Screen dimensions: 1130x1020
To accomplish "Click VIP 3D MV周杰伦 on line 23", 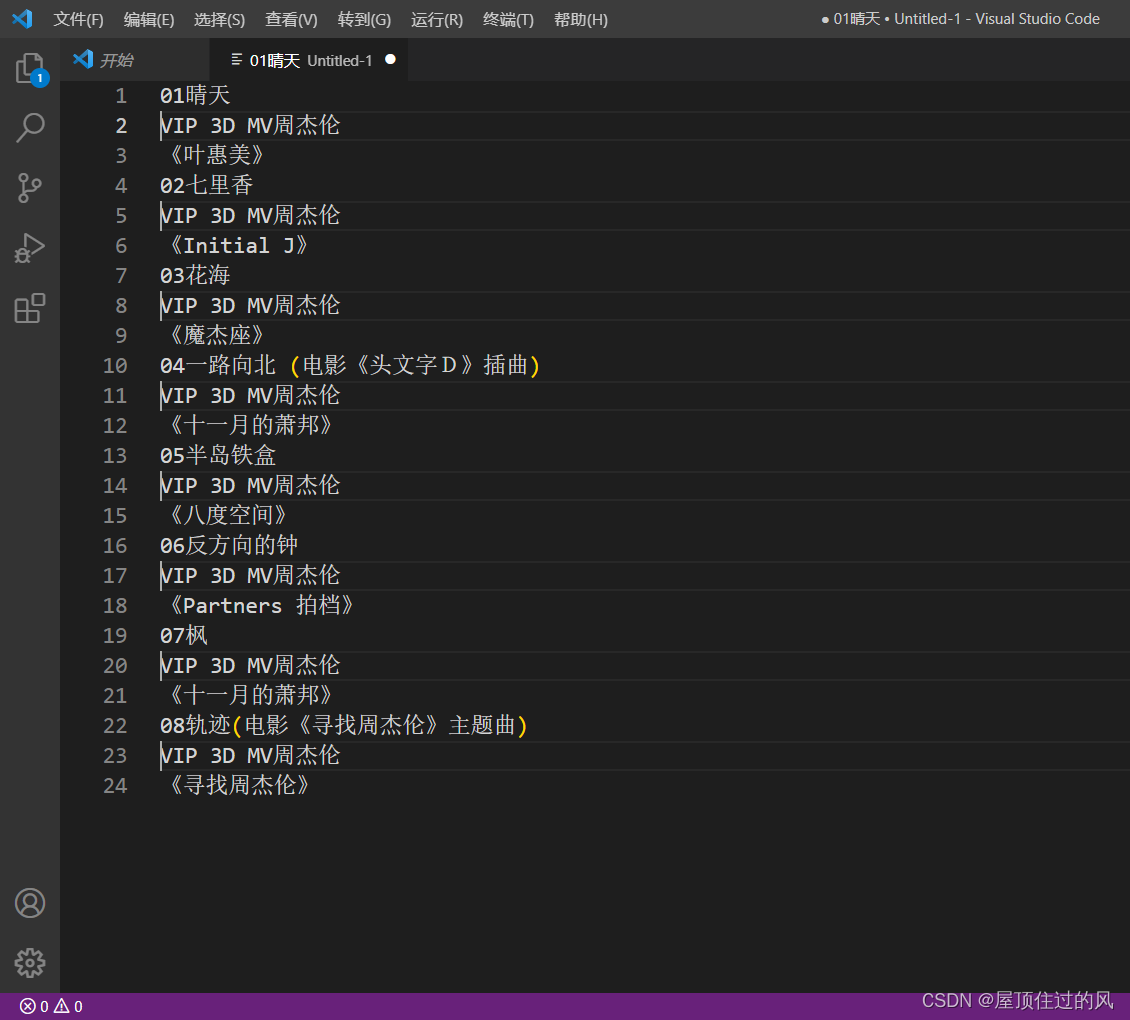I will [250, 755].
